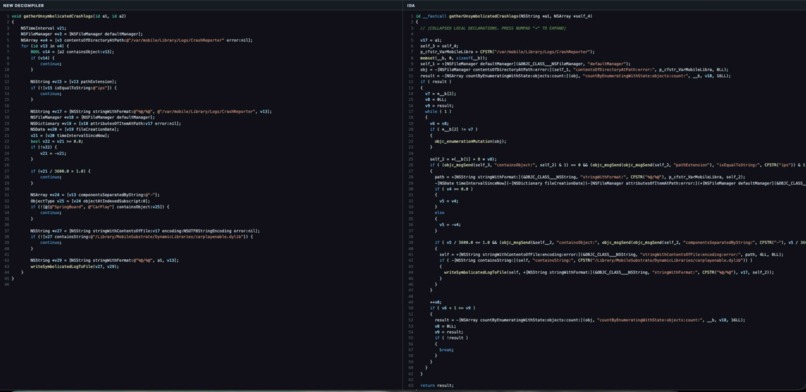Click the 'if ( v4 >= 0.0 )' line in IDA
Screen dimensions: 806x392
tap(453, 189)
